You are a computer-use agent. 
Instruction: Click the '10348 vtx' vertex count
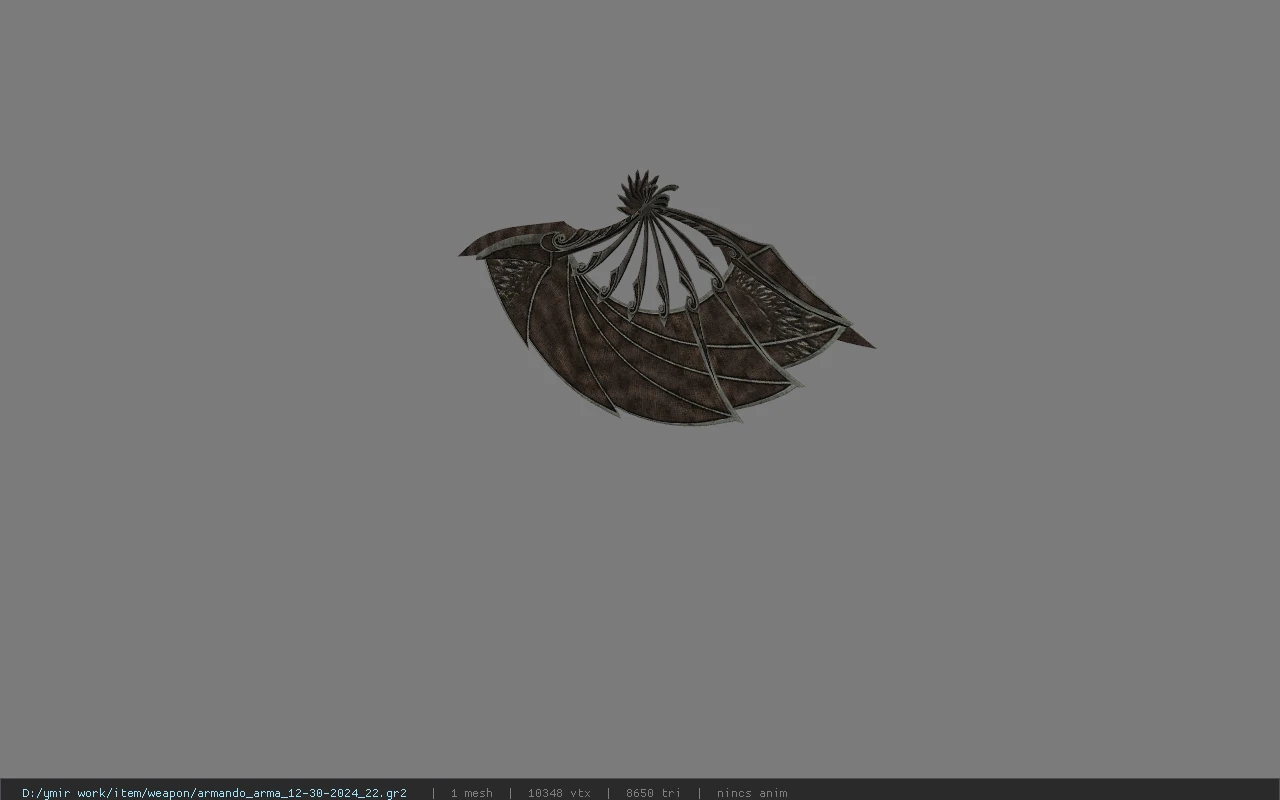(559, 793)
